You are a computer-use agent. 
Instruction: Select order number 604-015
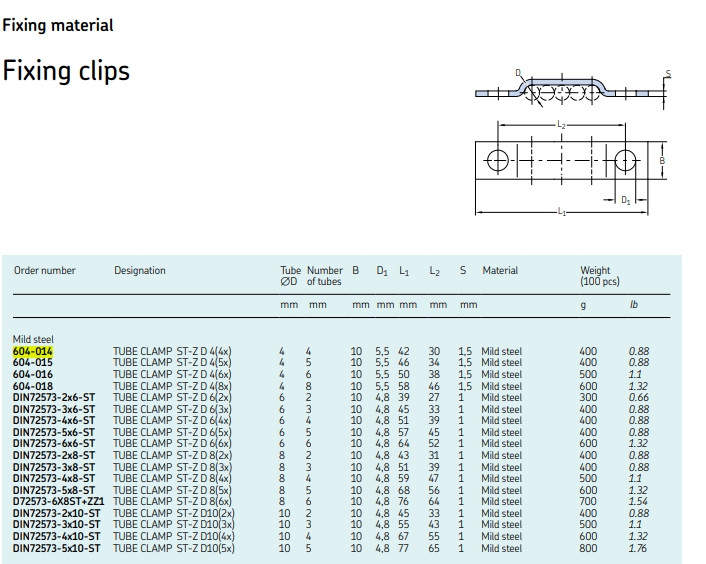coord(32,362)
